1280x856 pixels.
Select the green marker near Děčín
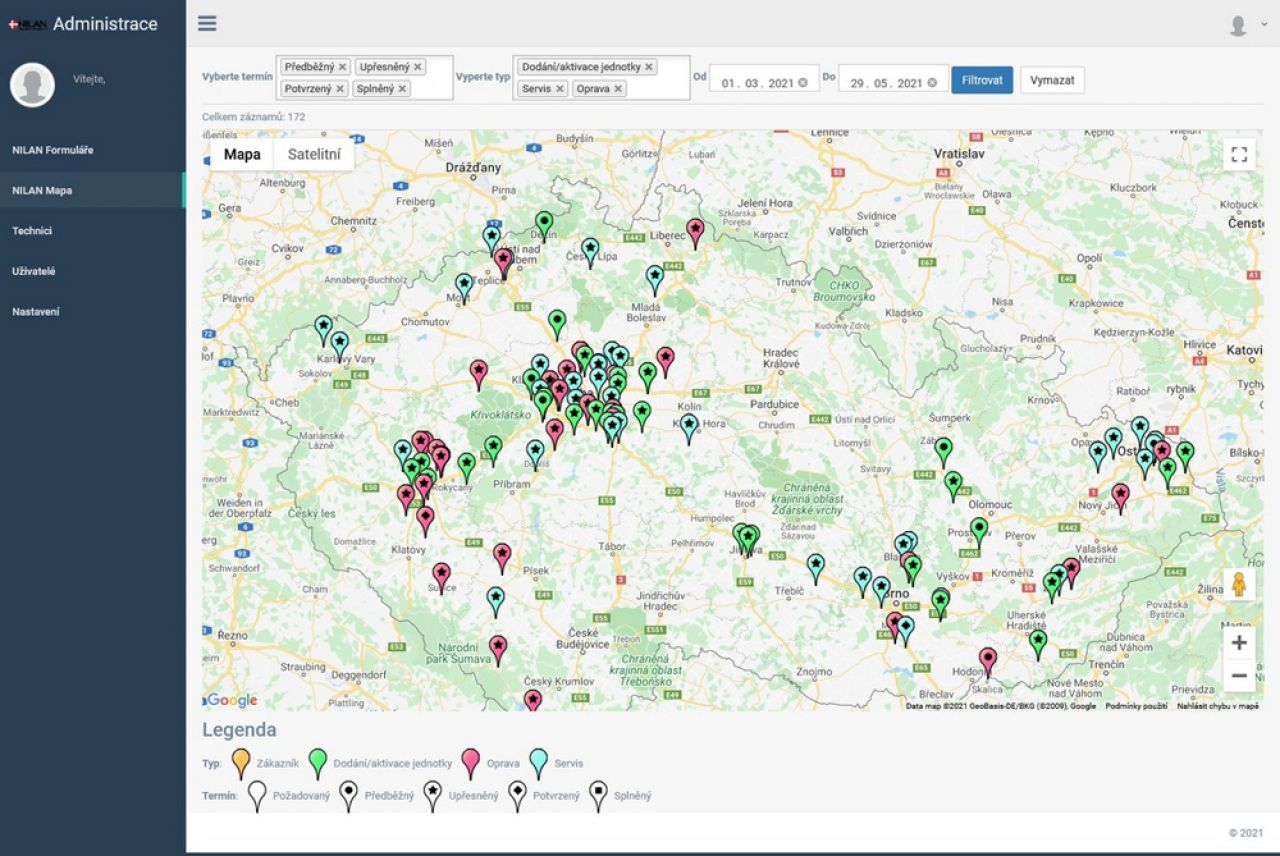click(544, 225)
